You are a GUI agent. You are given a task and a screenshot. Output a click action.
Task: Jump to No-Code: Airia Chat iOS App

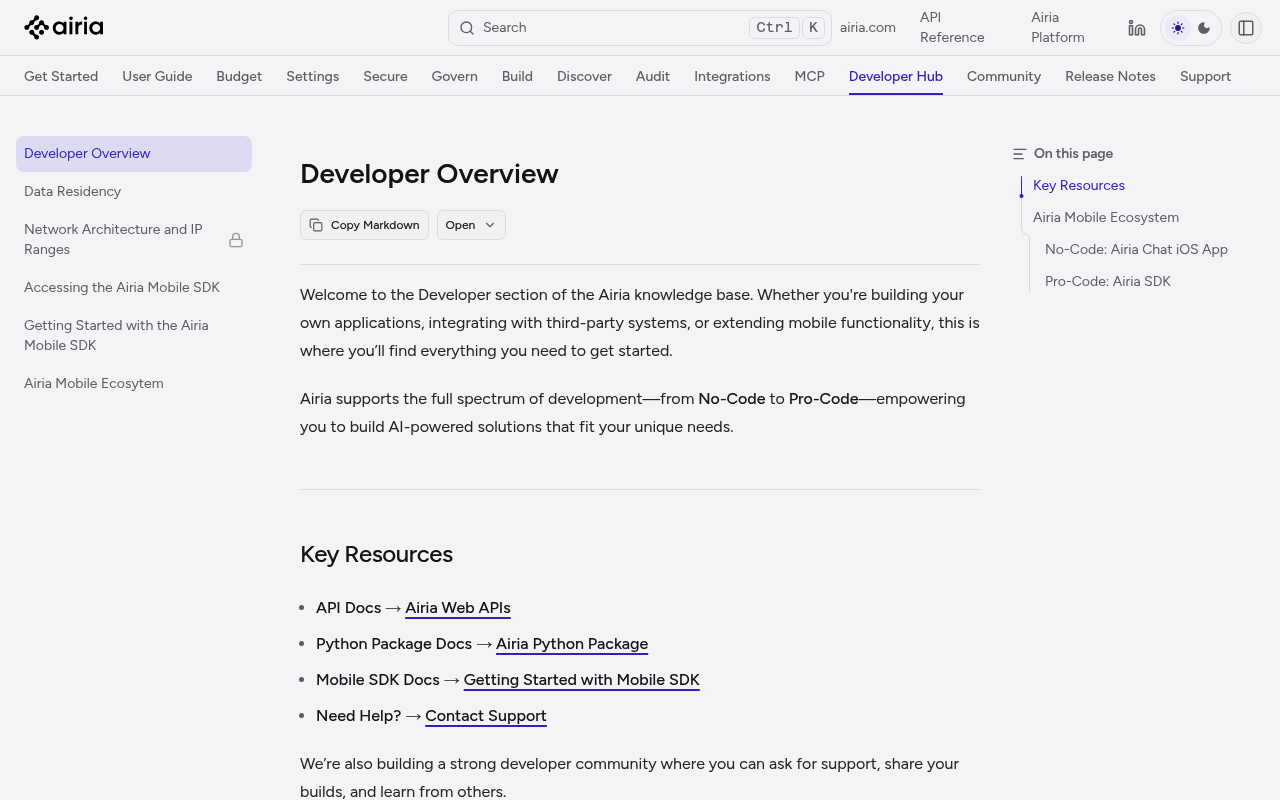pyautogui.click(x=1136, y=250)
